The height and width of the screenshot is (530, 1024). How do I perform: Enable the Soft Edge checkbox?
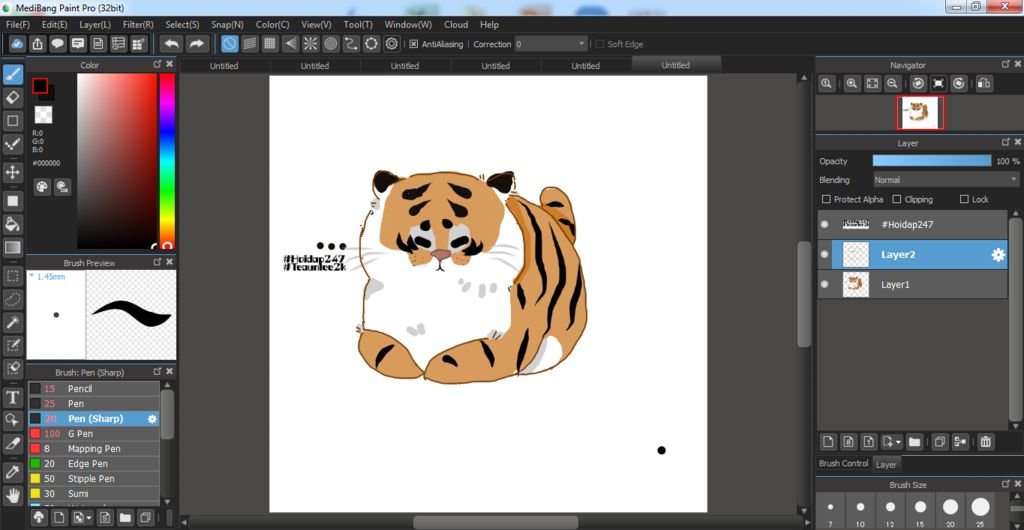pos(600,44)
